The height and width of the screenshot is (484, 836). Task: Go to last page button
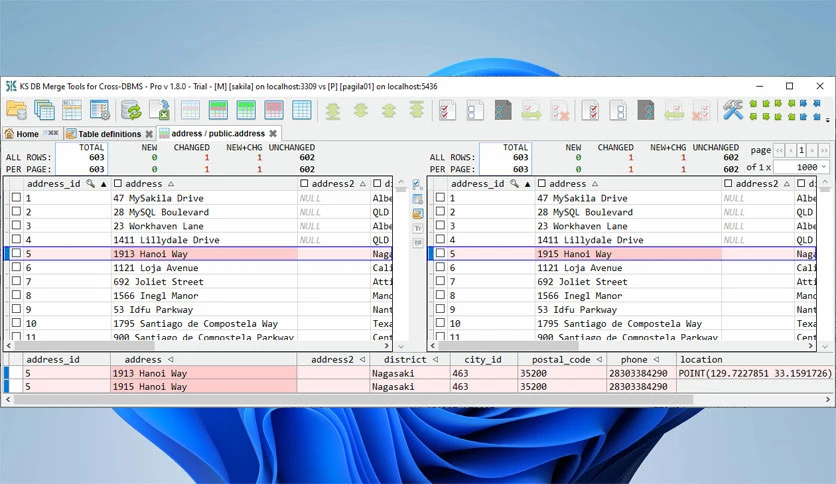tap(824, 150)
